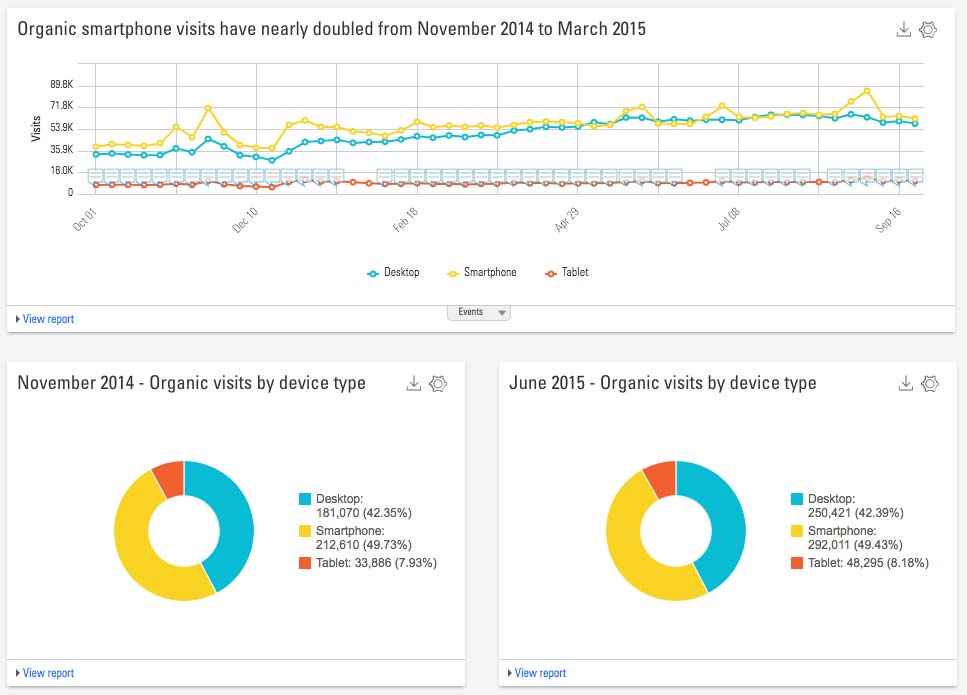Download the June 2015 device type chart
Image resolution: width=967 pixels, height=695 pixels.
[905, 383]
